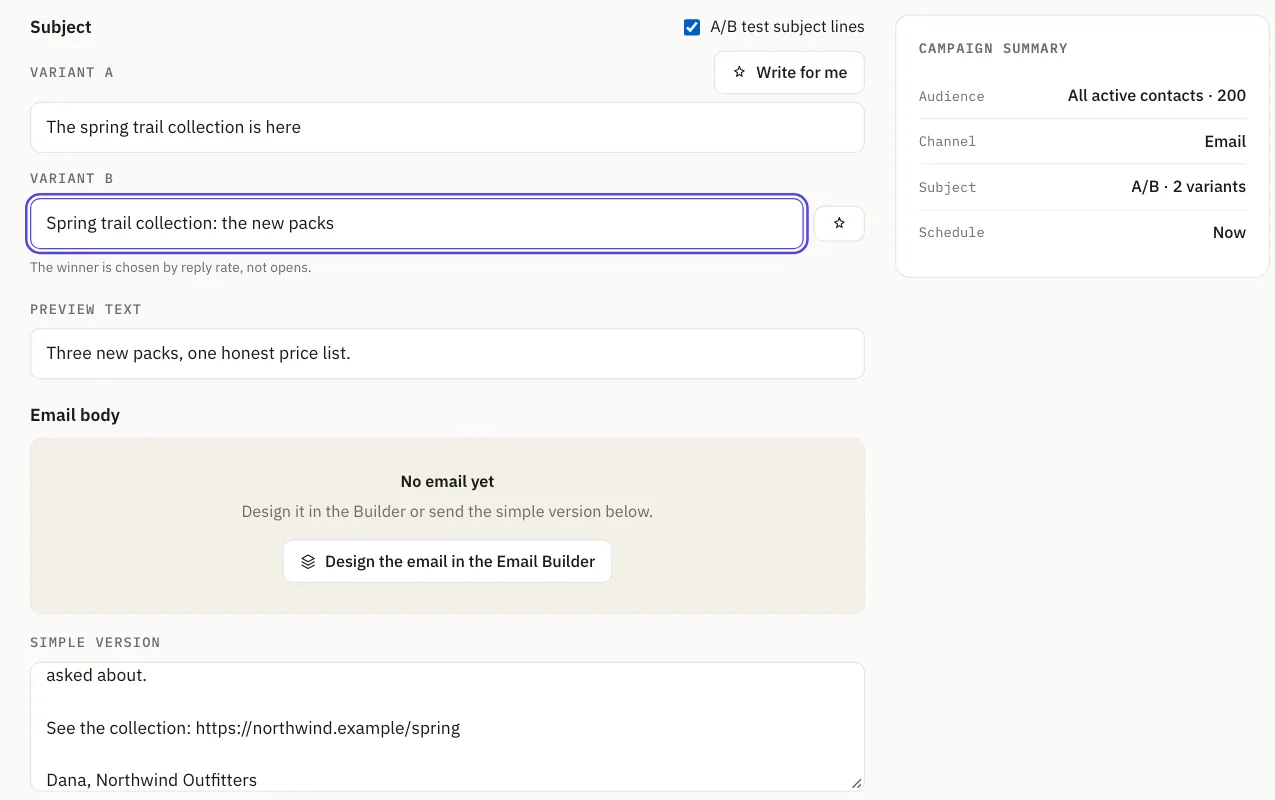Click the Write for me button
This screenshot has height=800, width=1275.
tap(789, 72)
